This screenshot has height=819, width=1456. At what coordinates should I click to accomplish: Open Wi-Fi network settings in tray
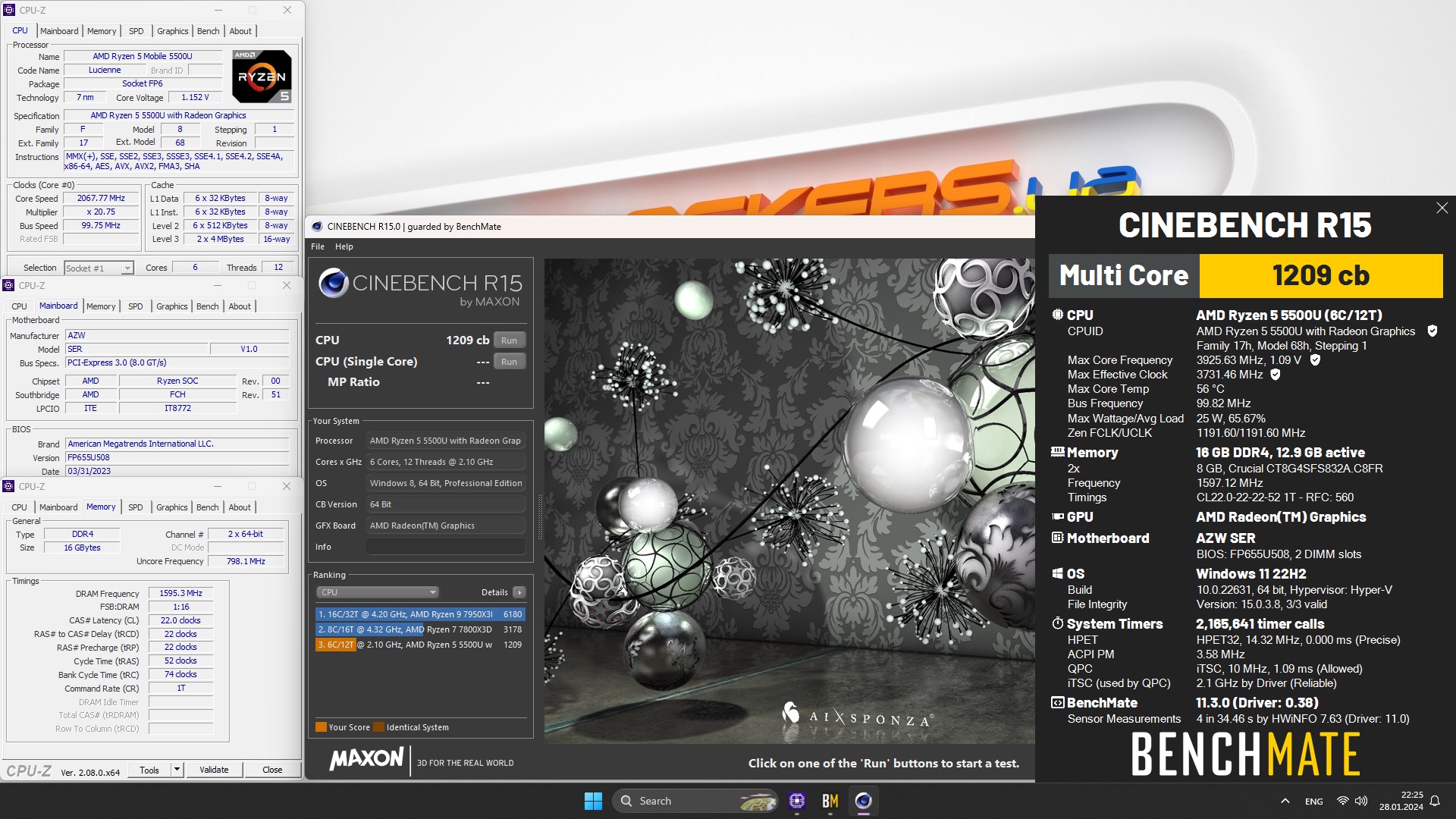pyautogui.click(x=1342, y=801)
